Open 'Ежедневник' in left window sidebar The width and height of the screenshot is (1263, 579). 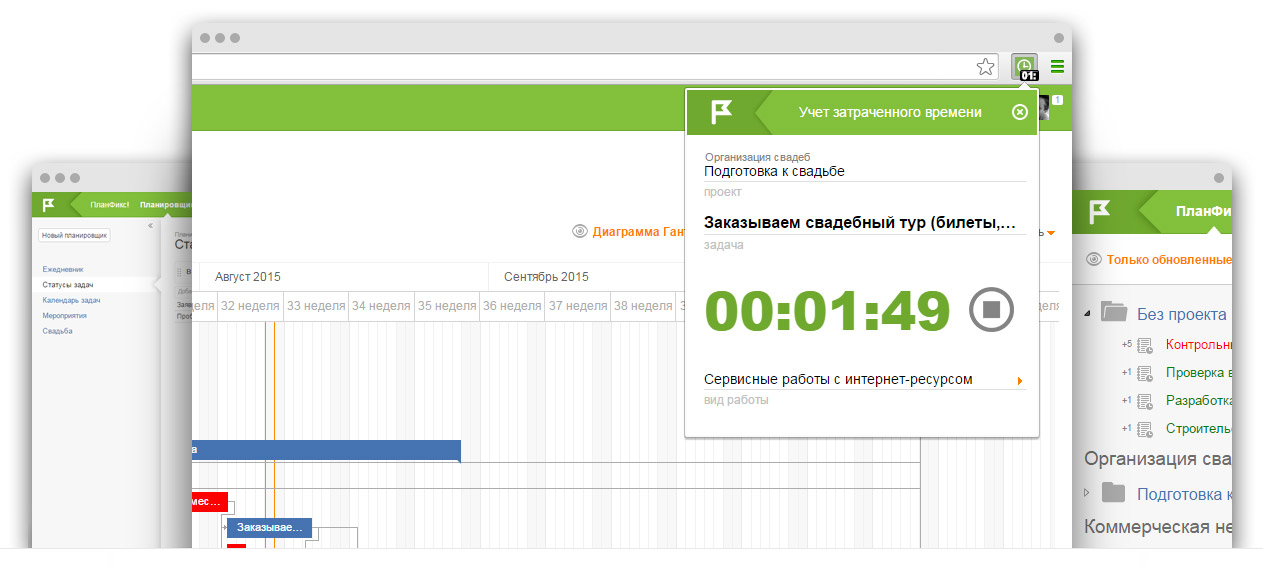pyautogui.click(x=63, y=269)
